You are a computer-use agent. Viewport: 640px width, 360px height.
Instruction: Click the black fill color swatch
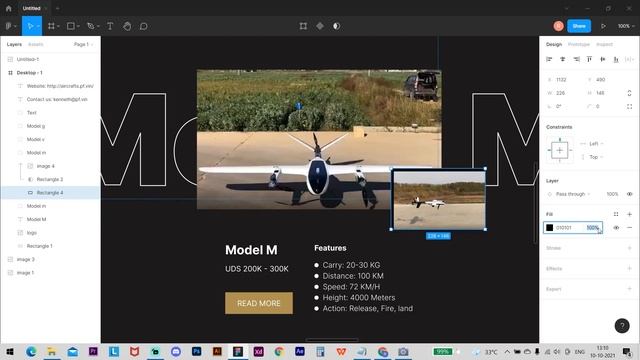click(550, 228)
